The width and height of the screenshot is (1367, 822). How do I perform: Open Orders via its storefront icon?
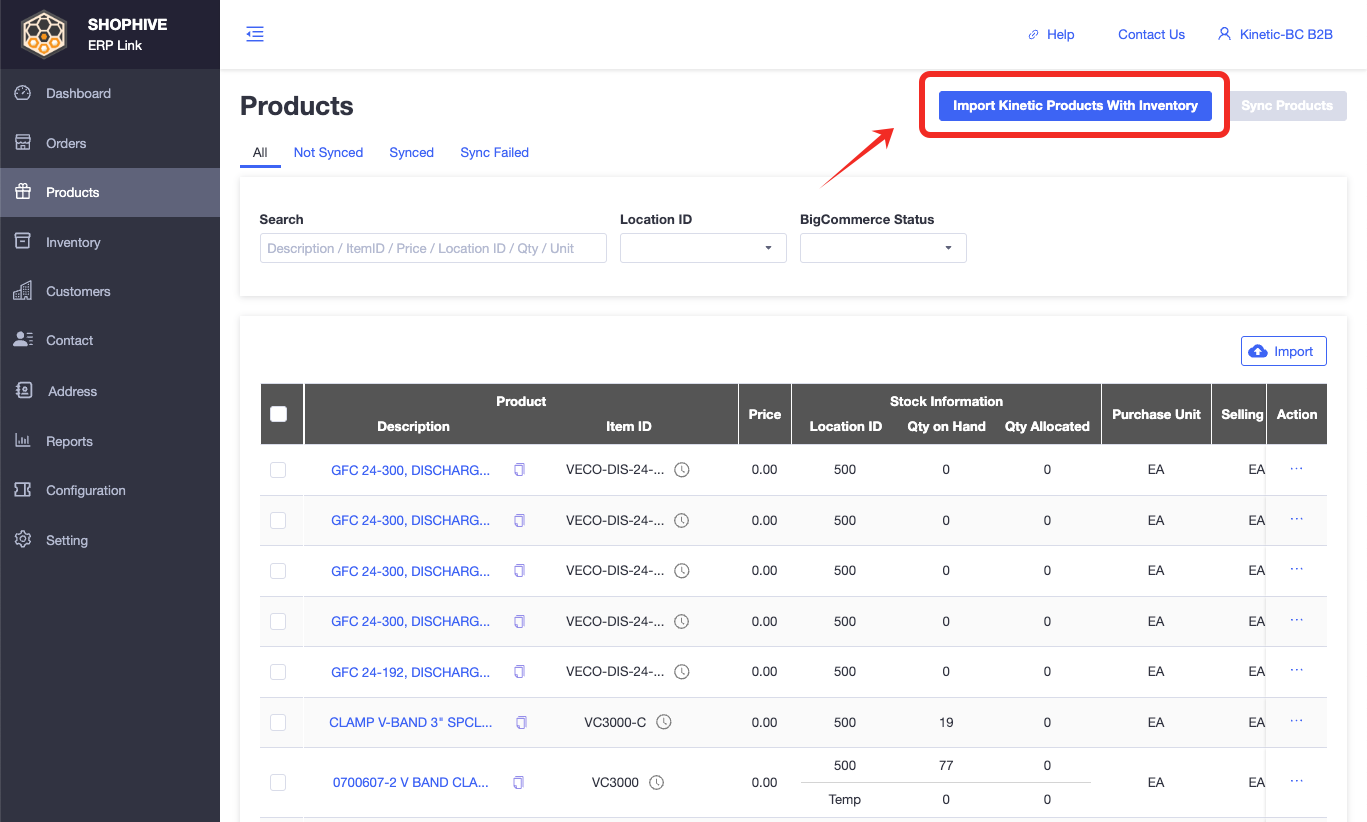(23, 143)
